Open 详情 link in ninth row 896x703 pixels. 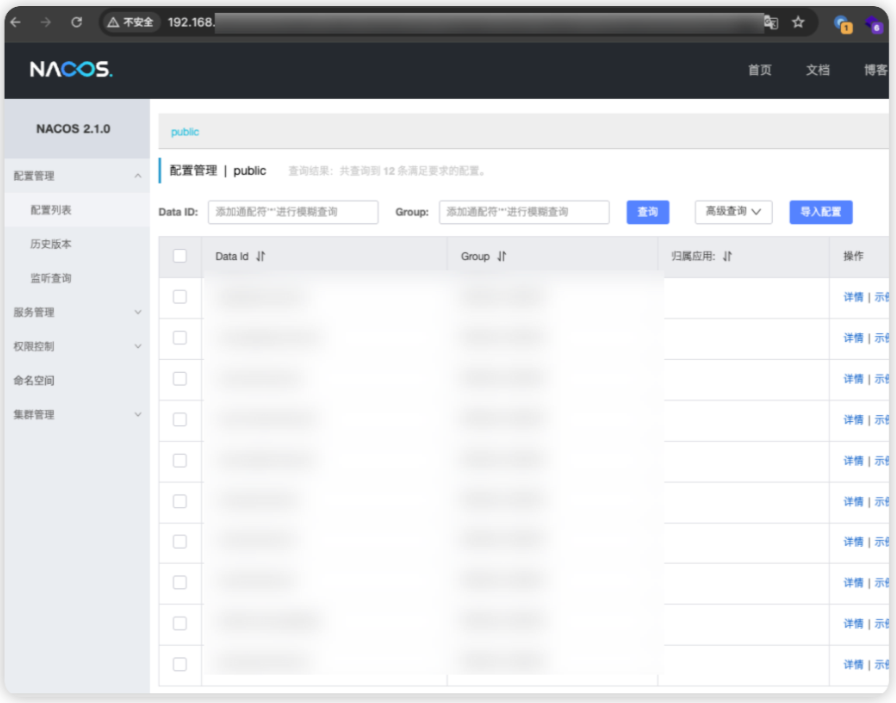[853, 624]
